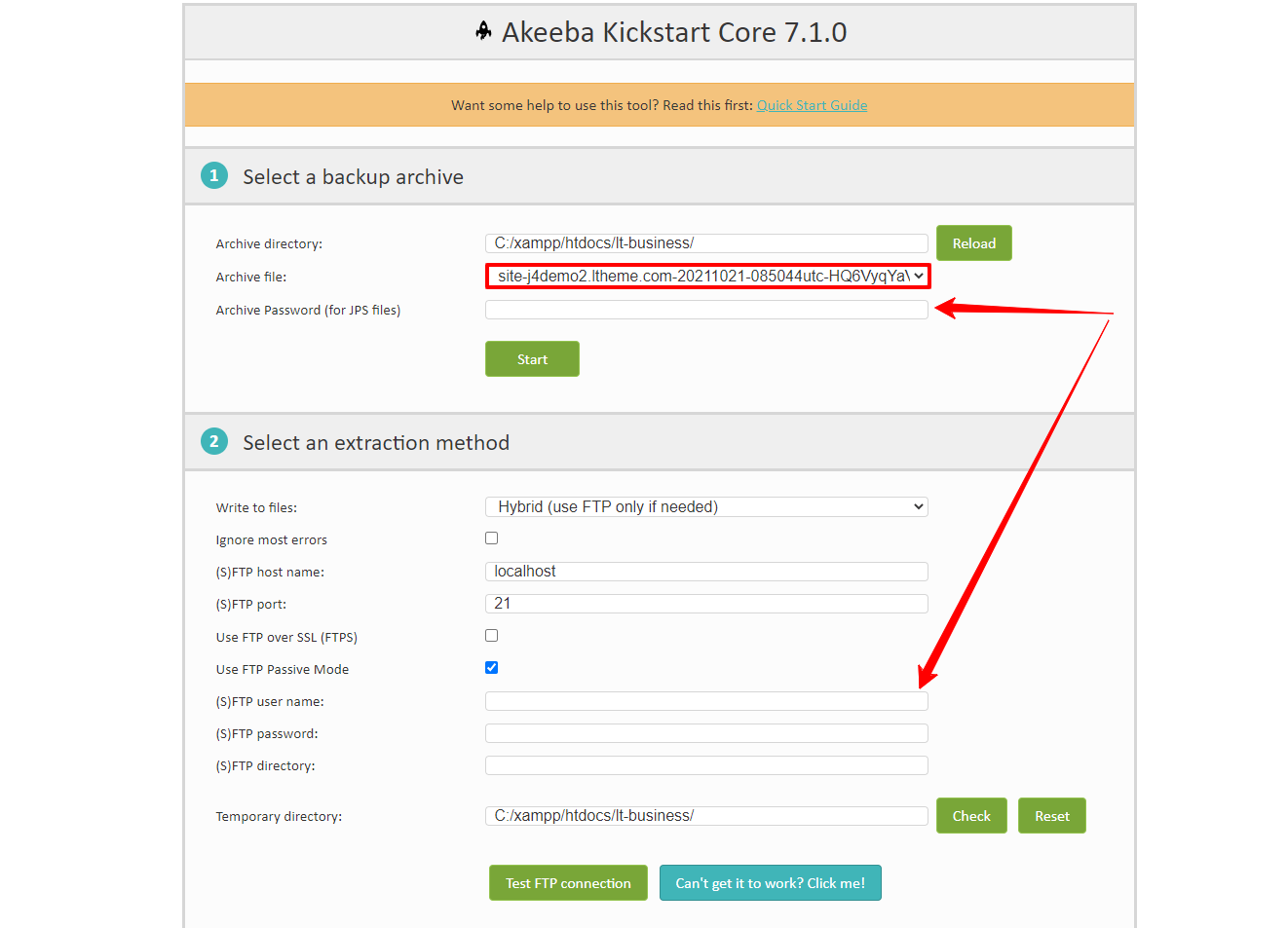The height and width of the screenshot is (928, 1288).
Task: Enable Use FTP over SSL checkbox
Action: (492, 636)
